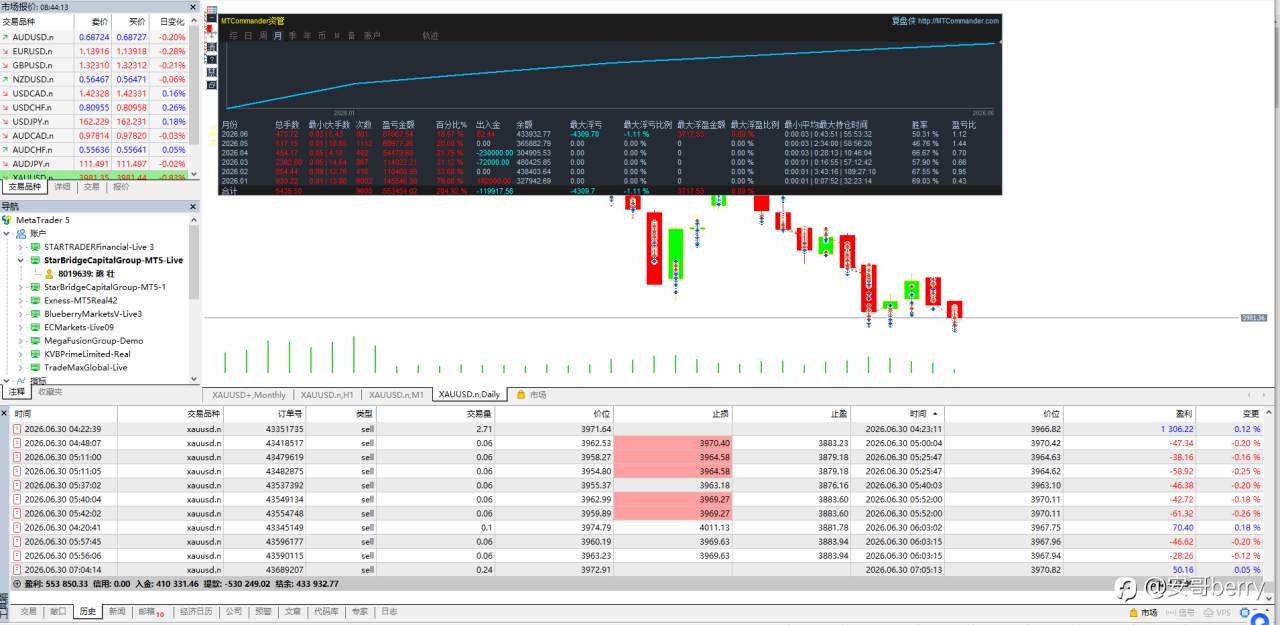Sort market watch by 日变化 column

(172, 21)
